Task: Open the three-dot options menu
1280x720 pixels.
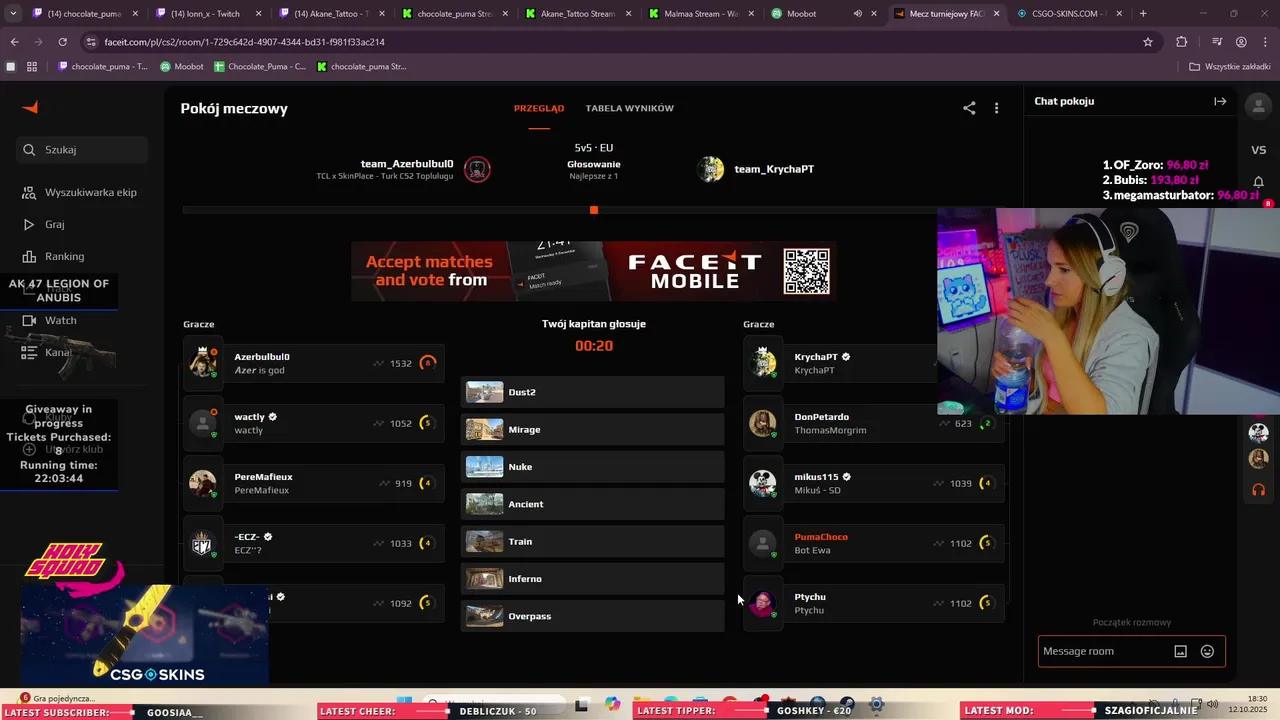Action: [996, 108]
